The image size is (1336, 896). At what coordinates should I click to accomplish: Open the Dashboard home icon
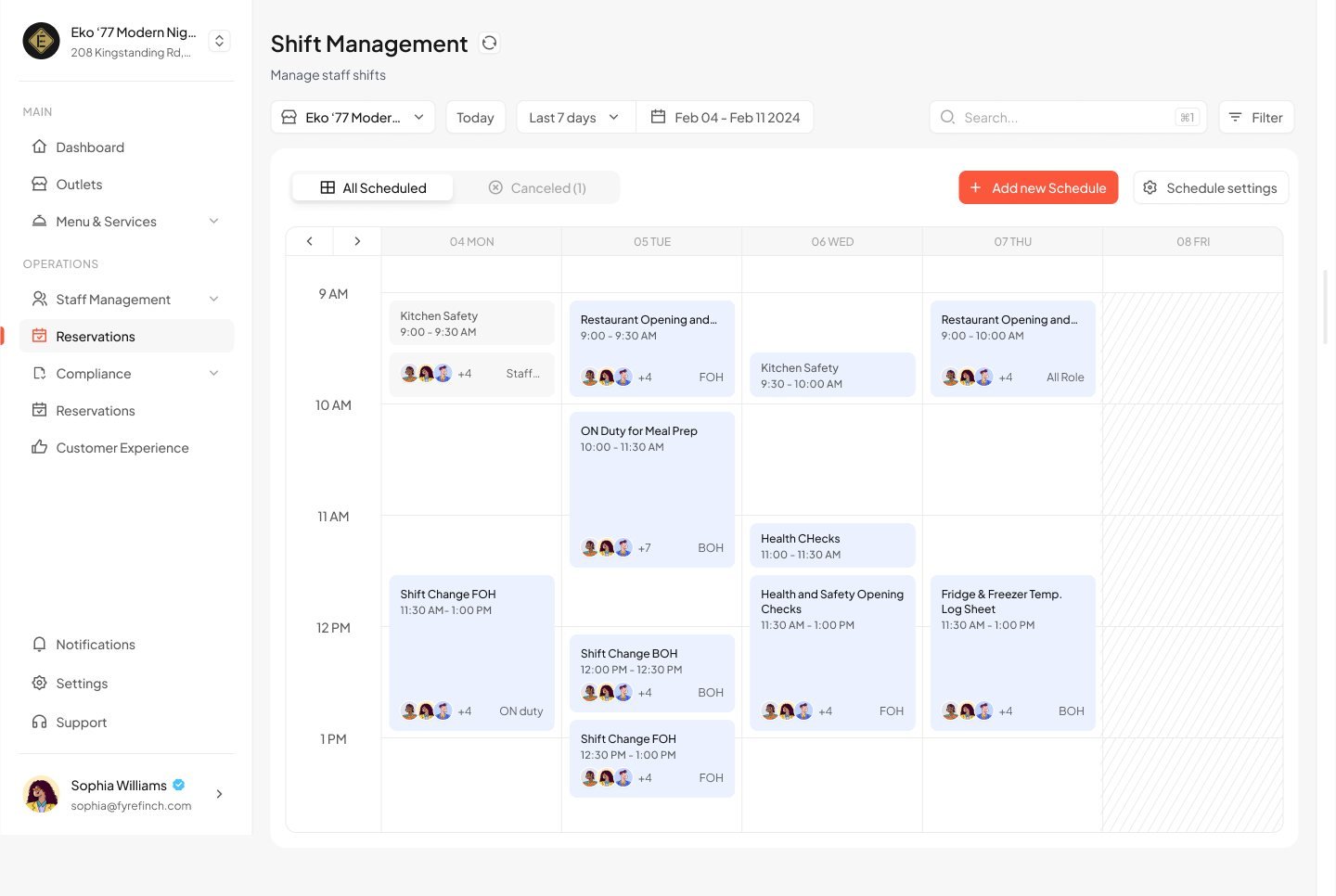coord(39,147)
